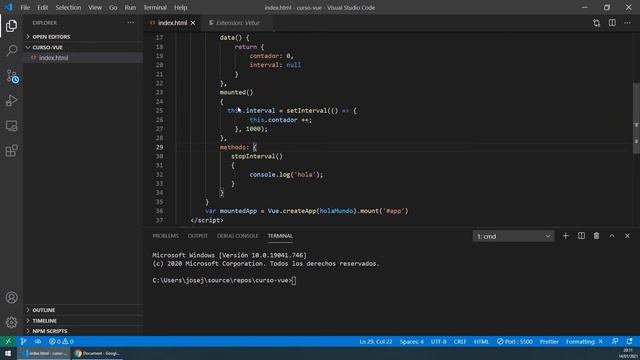This screenshot has width=640, height=360.
Task: Open the Explorer view in activity bar
Action: 11,26
